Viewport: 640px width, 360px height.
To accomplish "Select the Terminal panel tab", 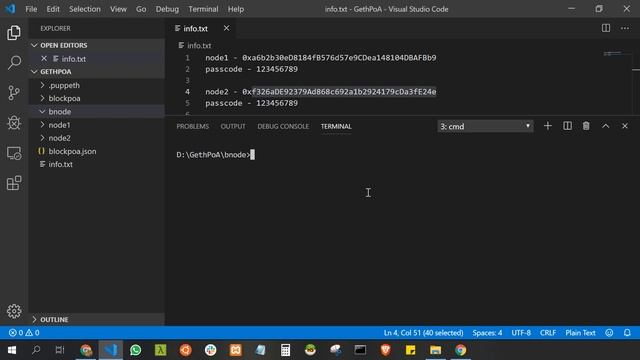I will [336, 127].
